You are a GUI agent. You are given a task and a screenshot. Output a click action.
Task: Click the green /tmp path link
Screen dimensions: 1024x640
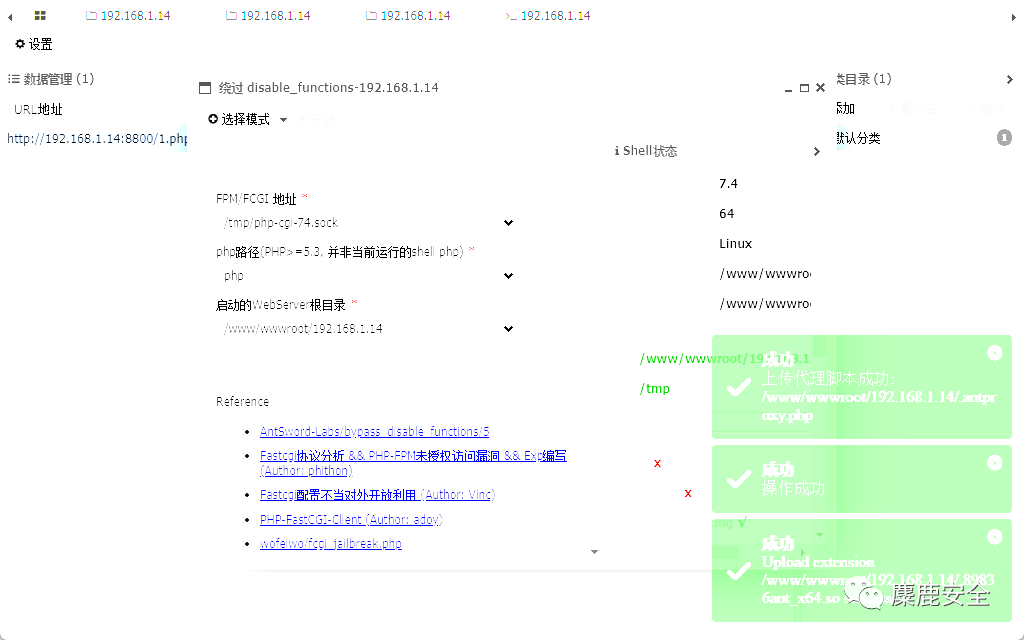655,388
